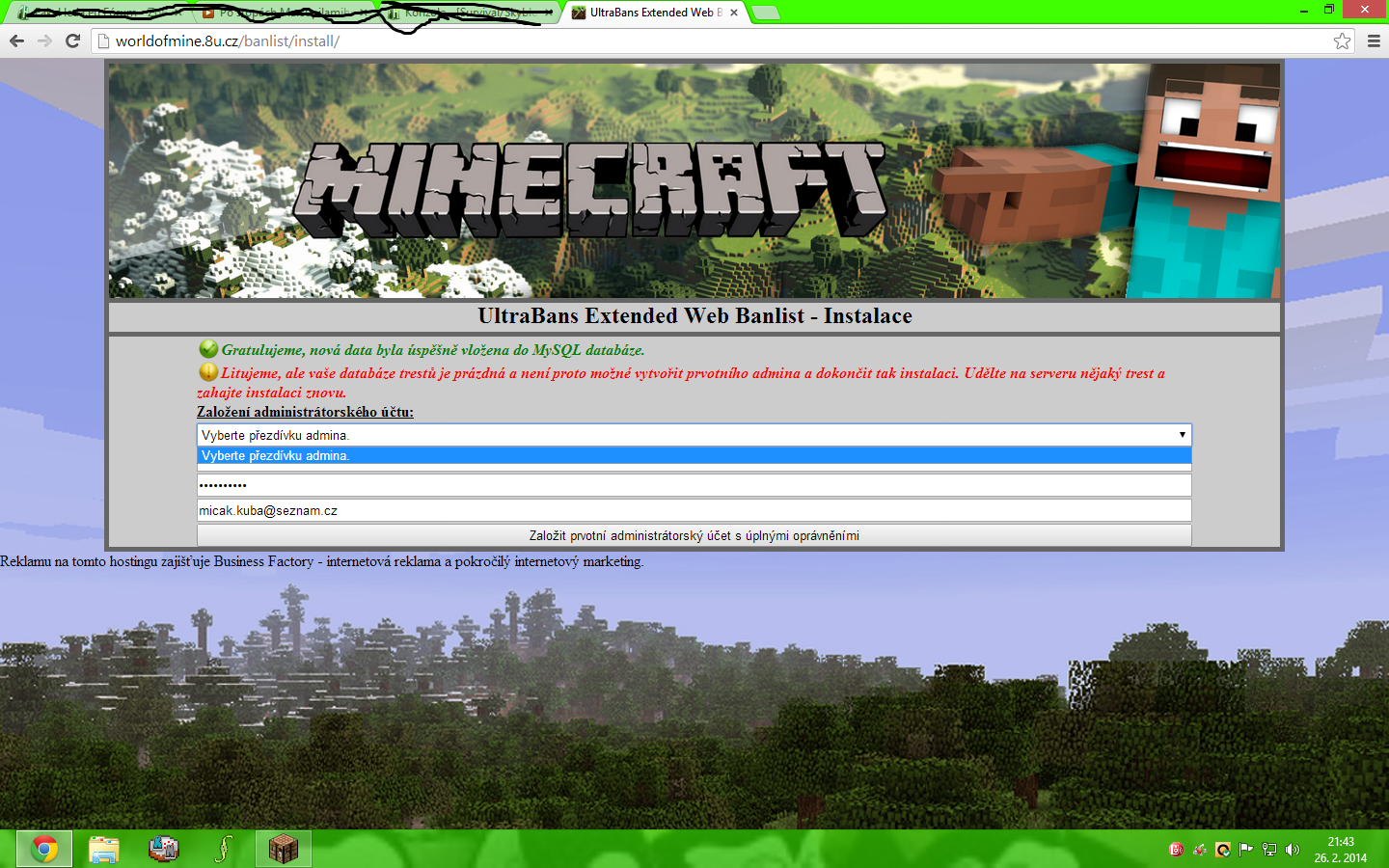Screen dimensions: 1389x868
Task: Restore down the Chrome window
Action: (x=1329, y=9)
